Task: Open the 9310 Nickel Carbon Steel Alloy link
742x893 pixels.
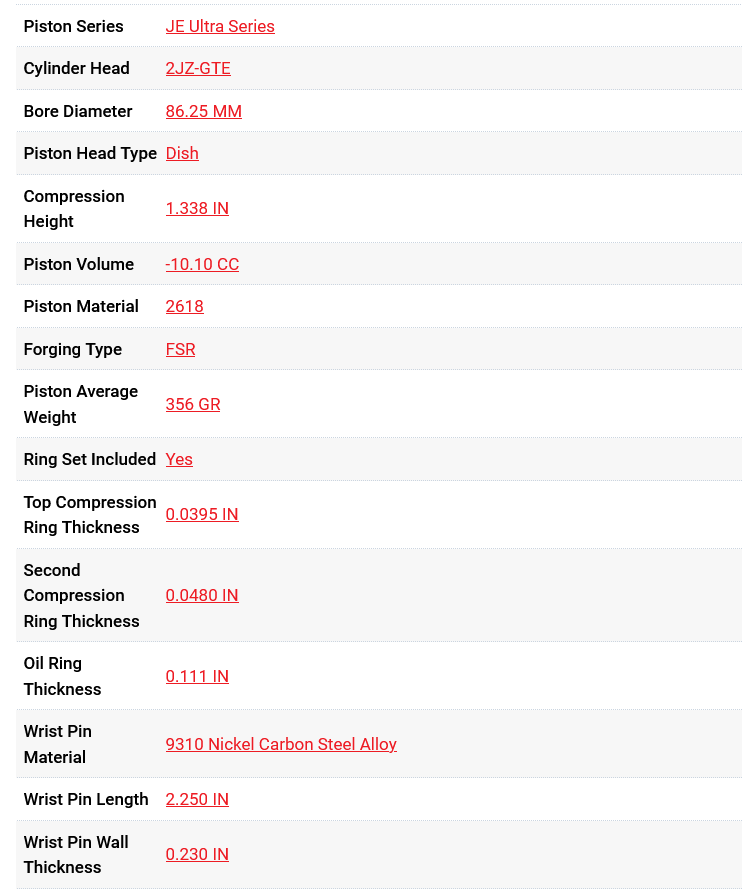Action: click(281, 744)
